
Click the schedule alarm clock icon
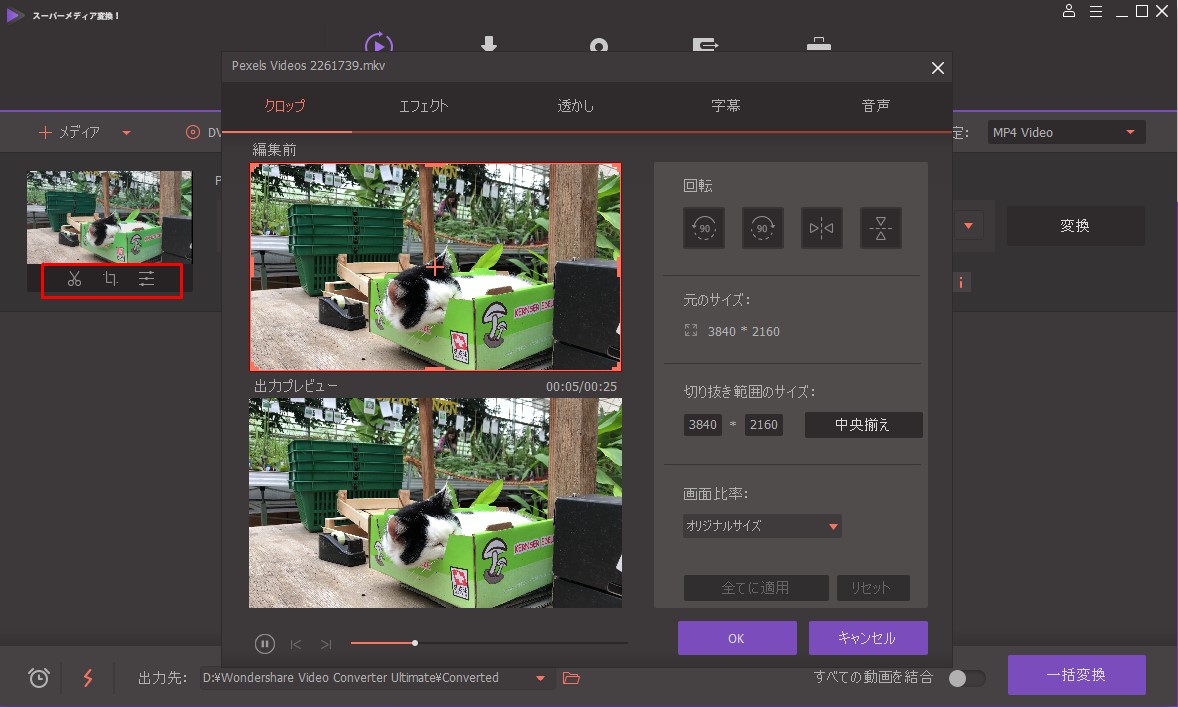(39, 678)
